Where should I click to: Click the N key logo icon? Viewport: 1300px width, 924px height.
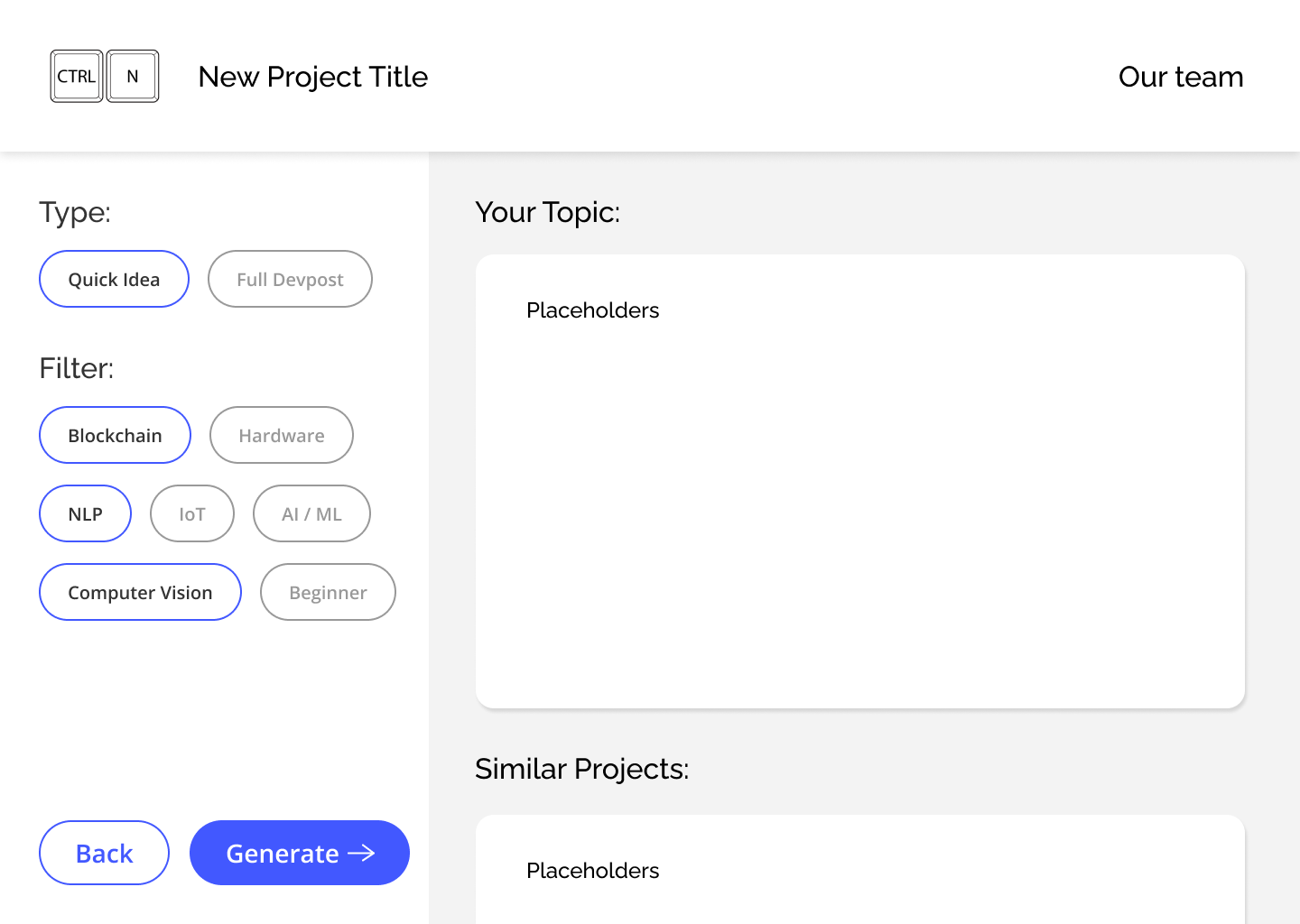pyautogui.click(x=133, y=77)
